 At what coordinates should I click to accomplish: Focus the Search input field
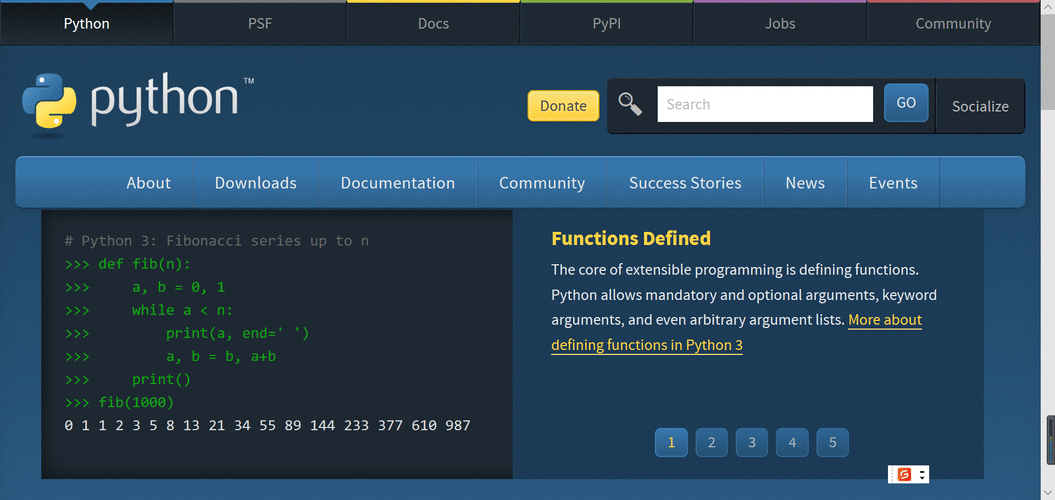[x=765, y=104]
